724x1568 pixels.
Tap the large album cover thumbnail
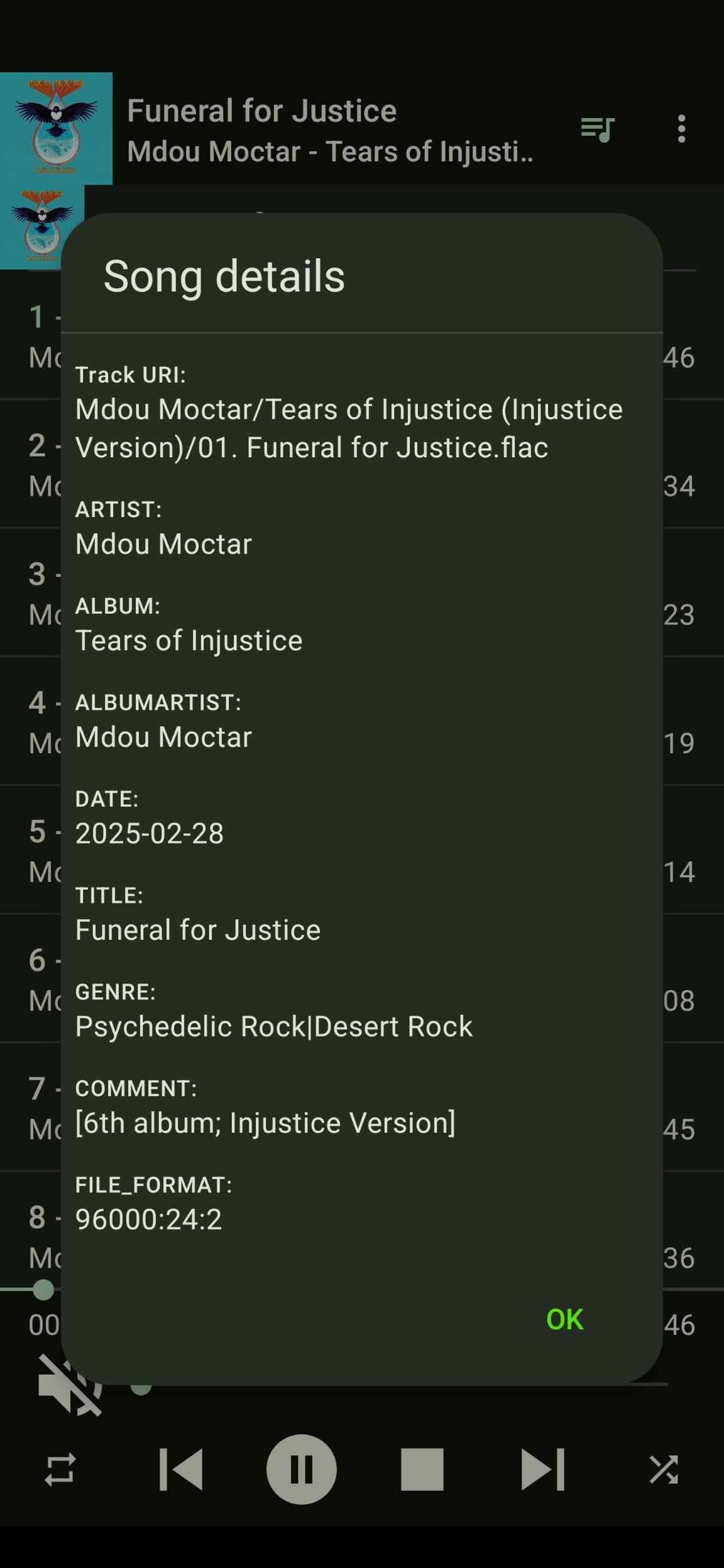[x=56, y=128]
